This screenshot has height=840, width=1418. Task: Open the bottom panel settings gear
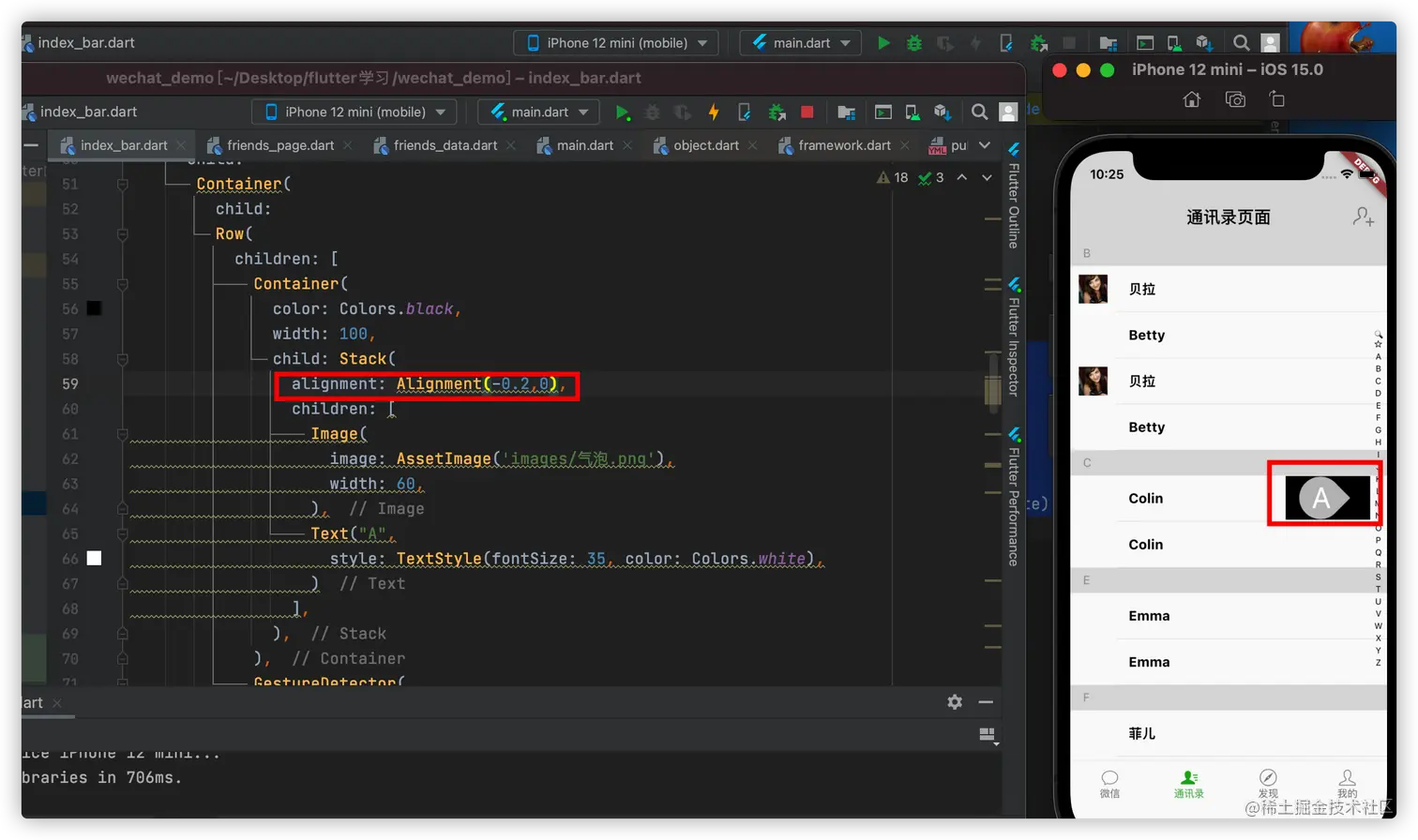tap(955, 702)
